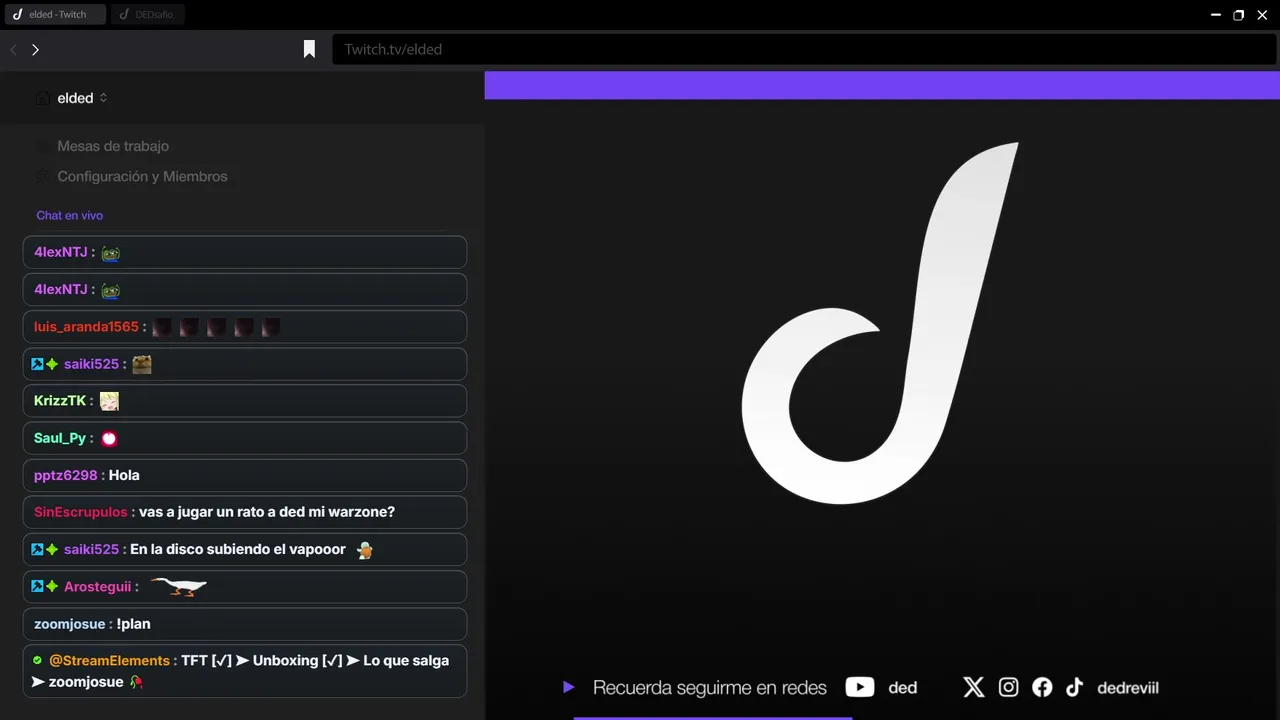The image size is (1280, 720).
Task: Switch to the "elded - Twitch" tab
Action: tap(55, 15)
